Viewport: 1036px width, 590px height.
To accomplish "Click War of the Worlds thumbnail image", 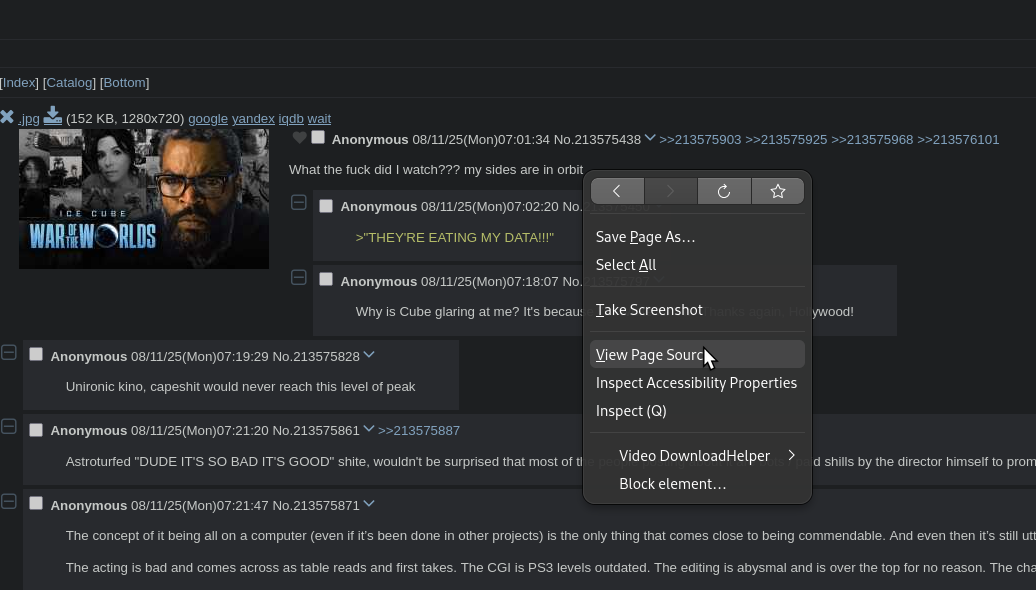I will coord(144,199).
